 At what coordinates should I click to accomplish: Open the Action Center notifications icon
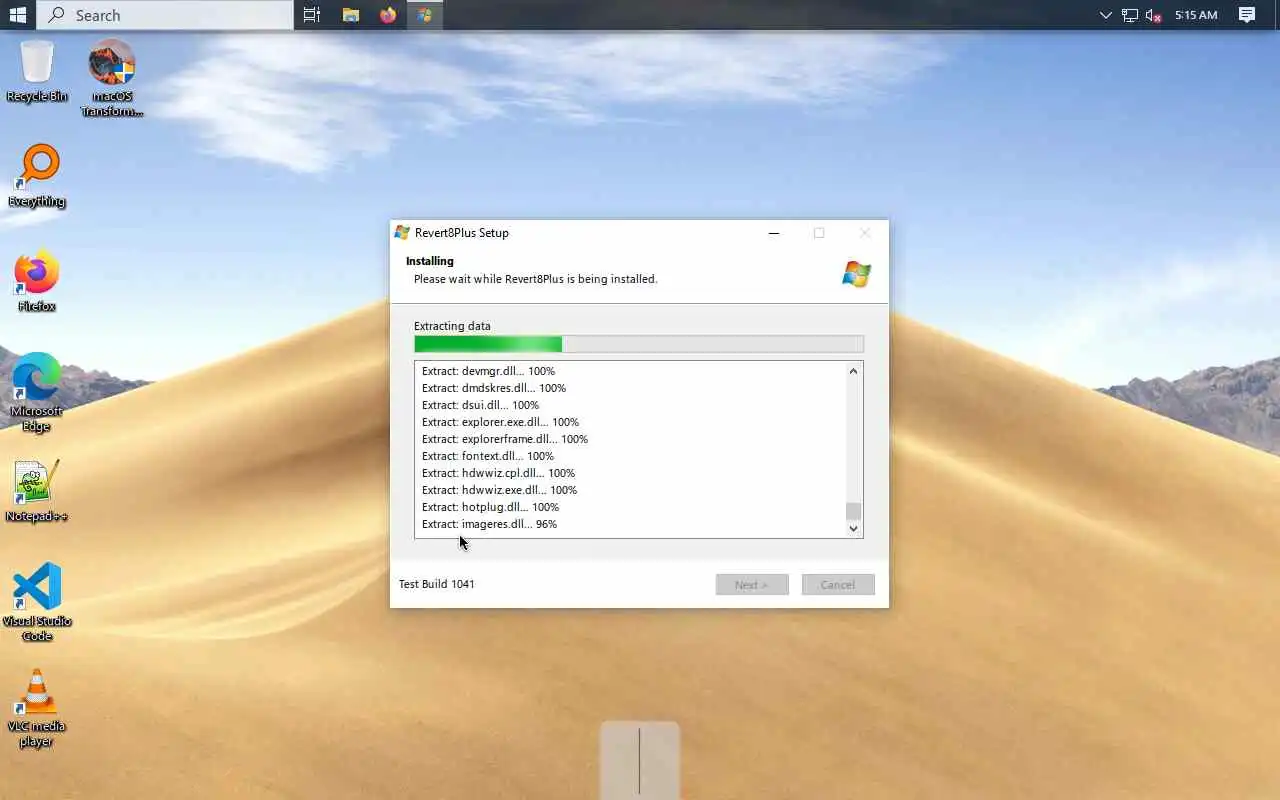[1247, 15]
